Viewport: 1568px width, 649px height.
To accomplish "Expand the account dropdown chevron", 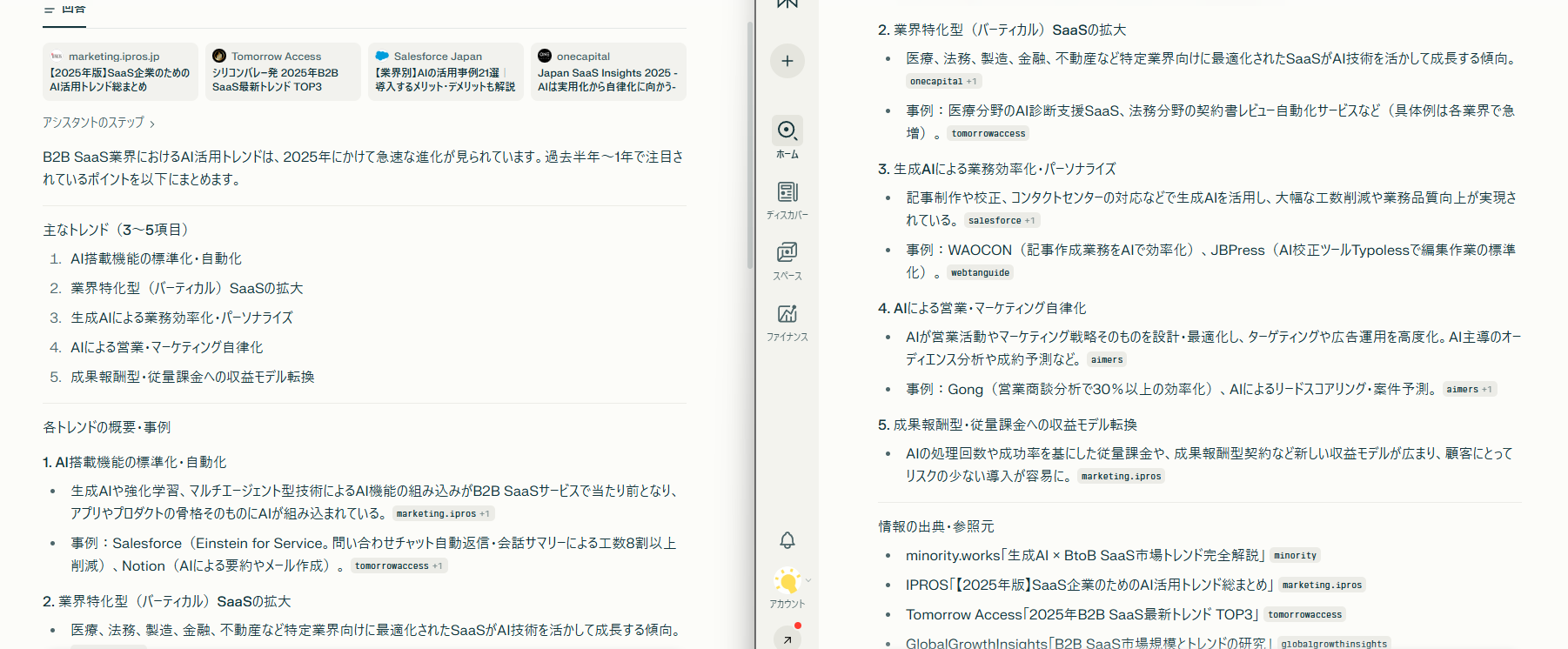I will pos(808,580).
